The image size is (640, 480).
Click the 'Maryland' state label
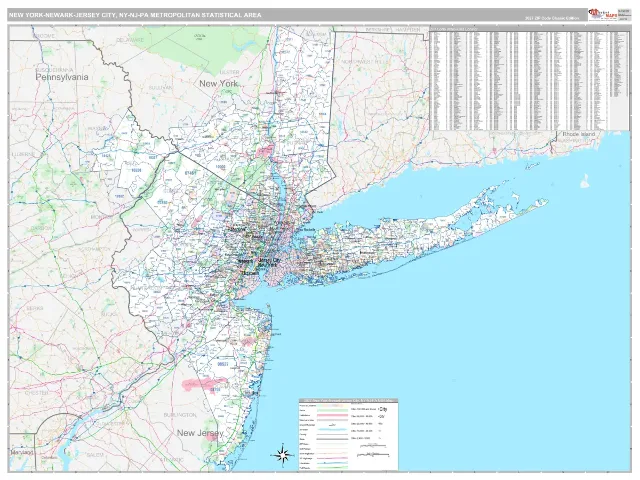(22, 453)
